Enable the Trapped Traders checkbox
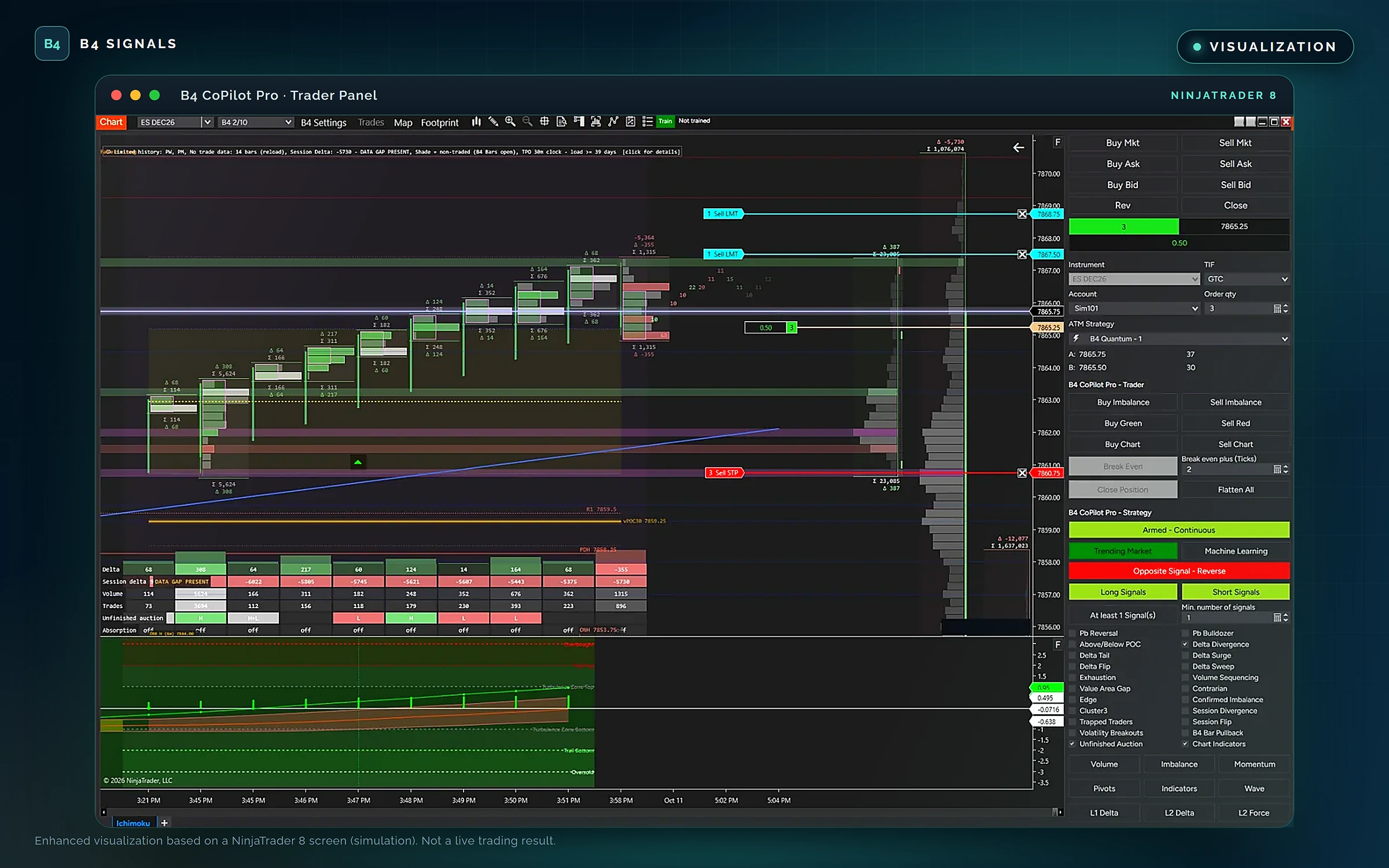Screen dimensions: 1389x868 coord(1072,722)
